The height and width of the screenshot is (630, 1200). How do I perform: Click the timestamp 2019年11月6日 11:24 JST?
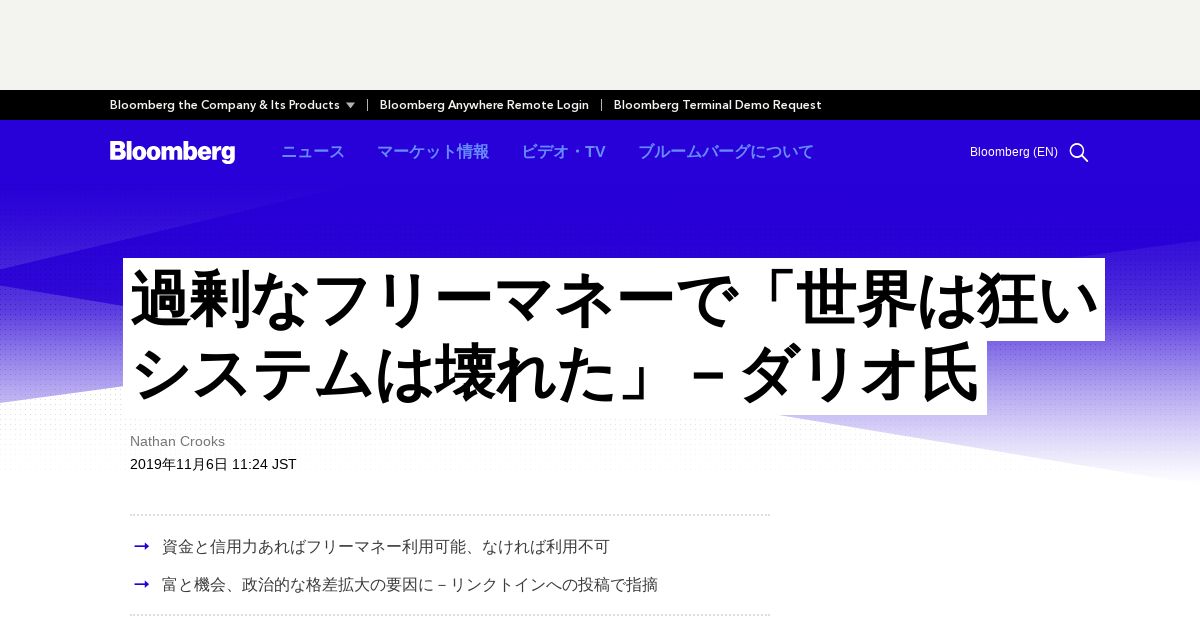(x=213, y=464)
